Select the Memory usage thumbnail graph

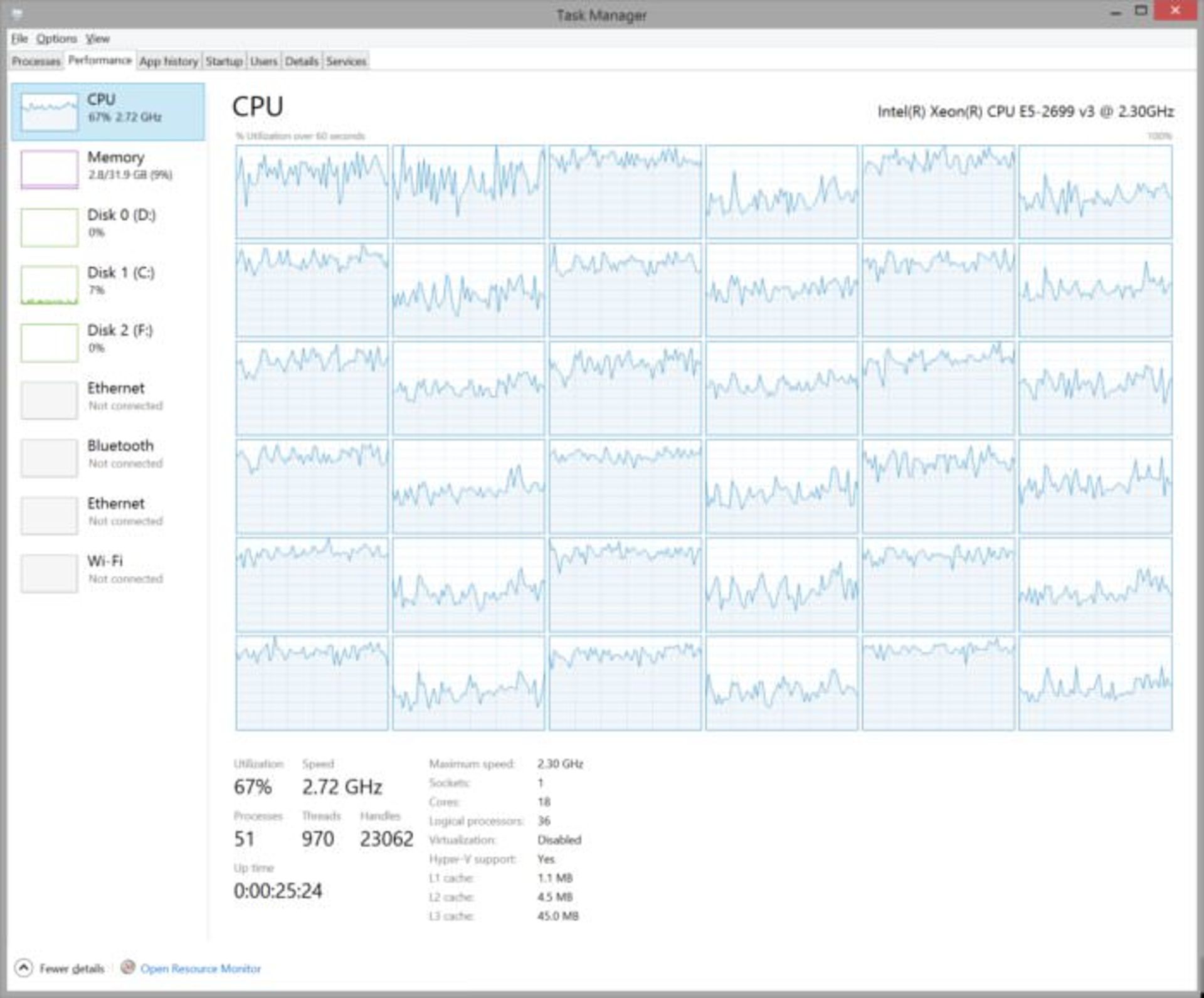49,169
